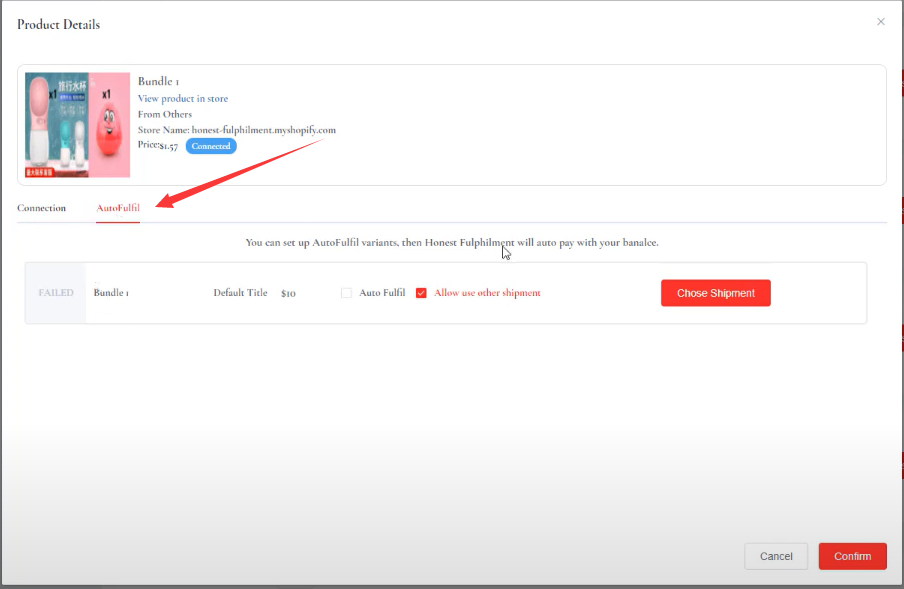Click the store name honest-fulphilment.myshopify.com
This screenshot has height=589, width=904.
[264, 130]
